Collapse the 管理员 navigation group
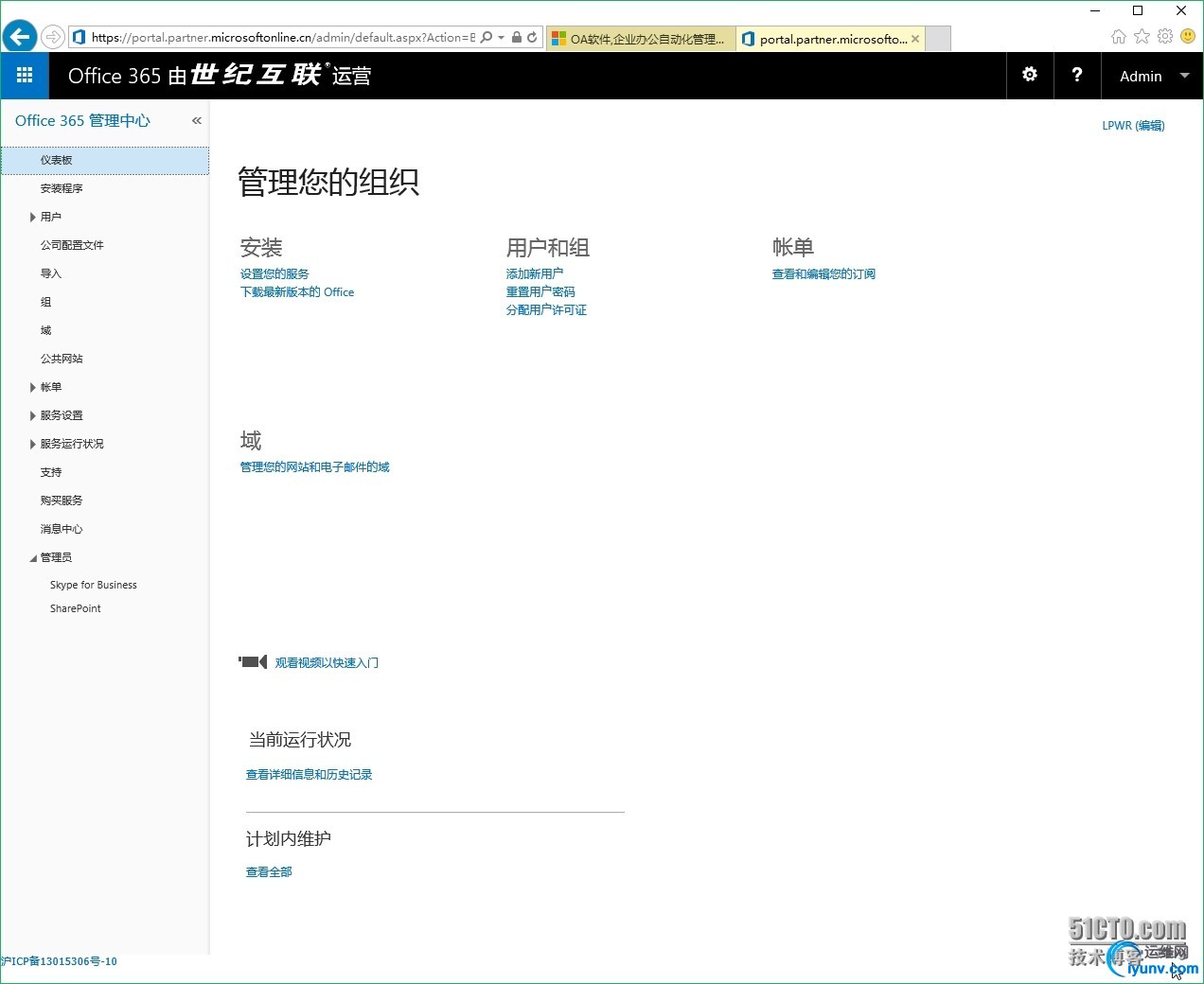This screenshot has width=1204, height=984. coord(33,557)
